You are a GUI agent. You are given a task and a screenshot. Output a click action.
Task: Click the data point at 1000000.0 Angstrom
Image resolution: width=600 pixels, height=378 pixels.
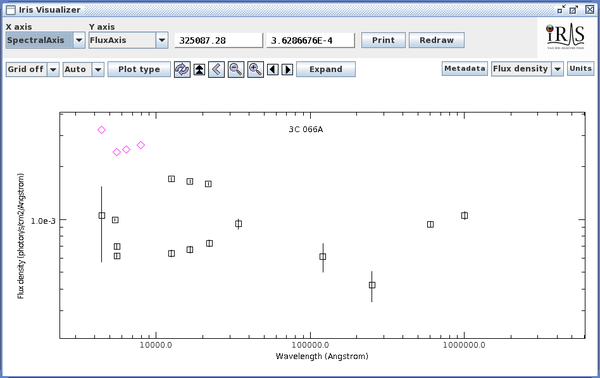(464, 215)
